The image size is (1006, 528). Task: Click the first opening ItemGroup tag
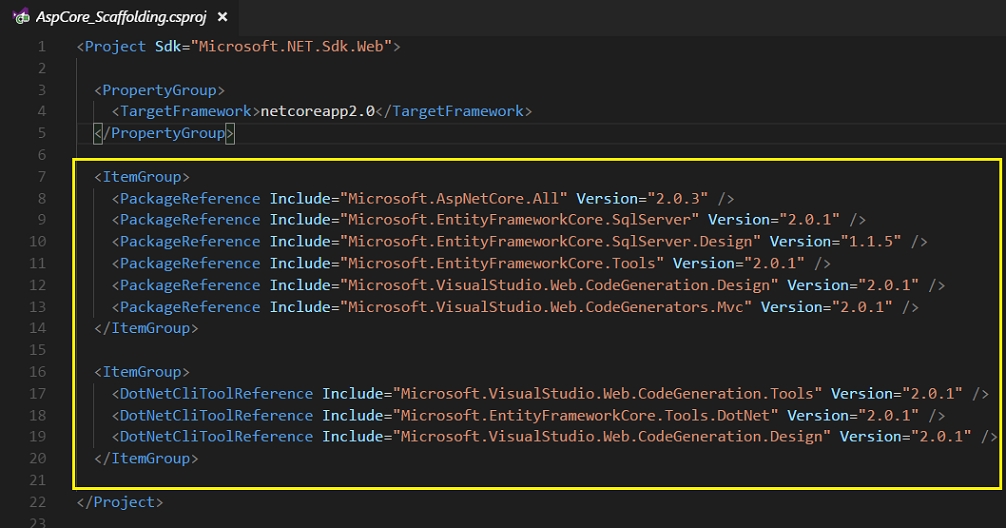(x=142, y=177)
